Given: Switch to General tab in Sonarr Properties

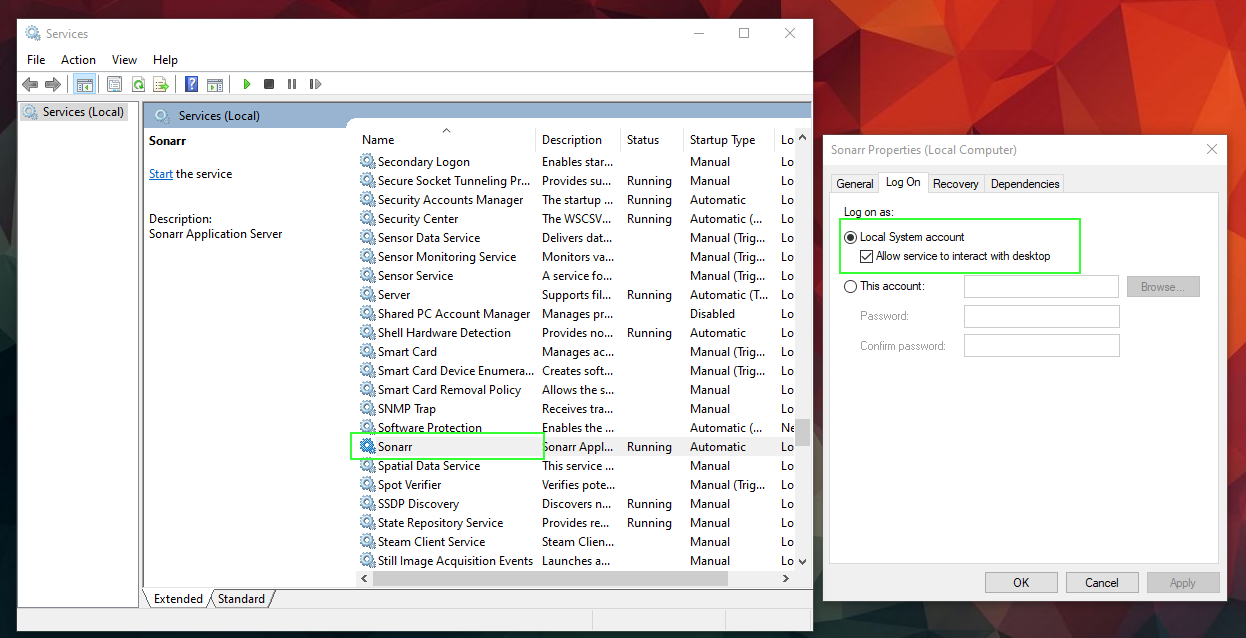Looking at the screenshot, I should pos(855,184).
